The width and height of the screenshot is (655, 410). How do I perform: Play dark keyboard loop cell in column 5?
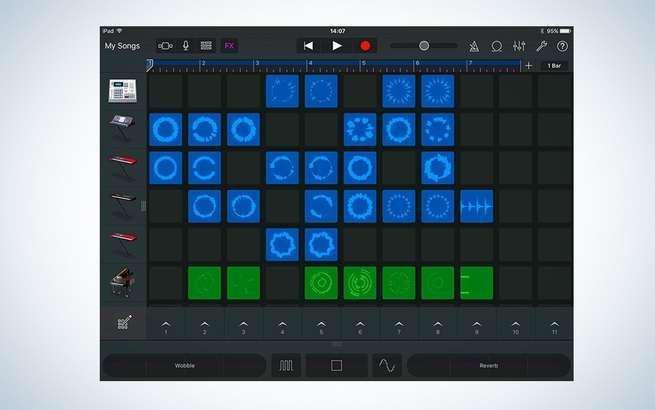click(x=321, y=206)
